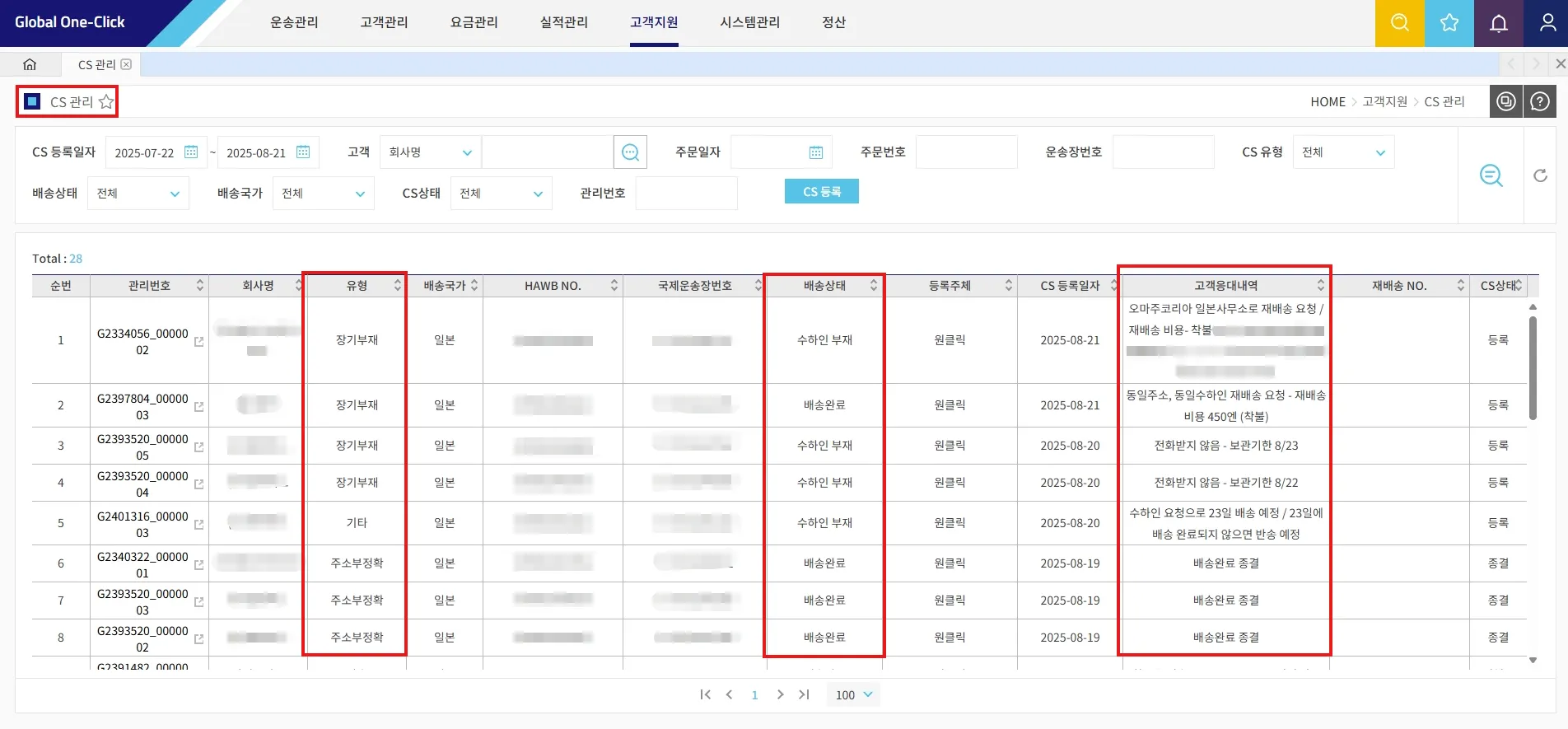1568x729 pixels.
Task: Click the yellow search icon in header
Action: coord(1399,23)
